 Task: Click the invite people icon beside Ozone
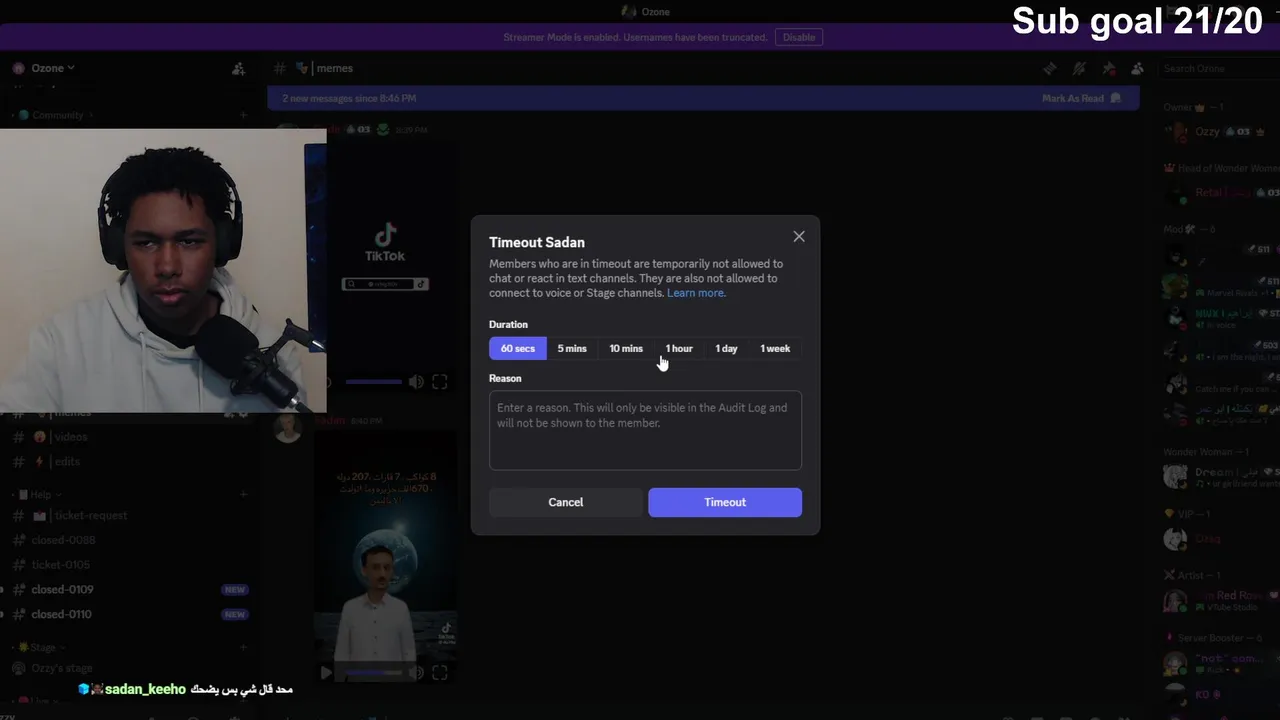pos(238,68)
